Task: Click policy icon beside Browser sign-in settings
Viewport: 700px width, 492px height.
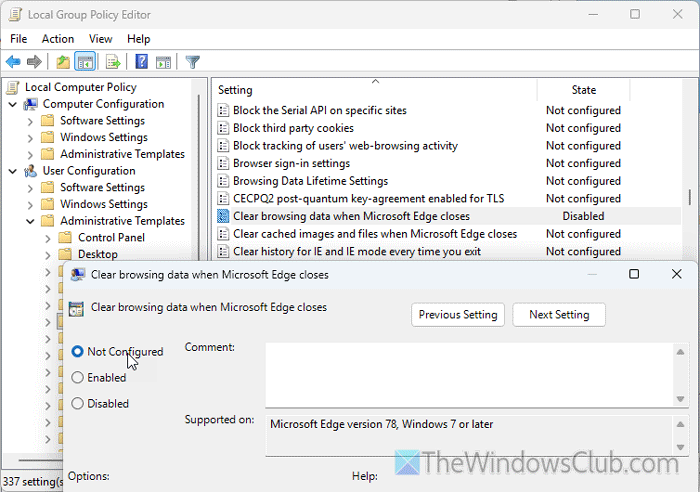Action: [223, 163]
